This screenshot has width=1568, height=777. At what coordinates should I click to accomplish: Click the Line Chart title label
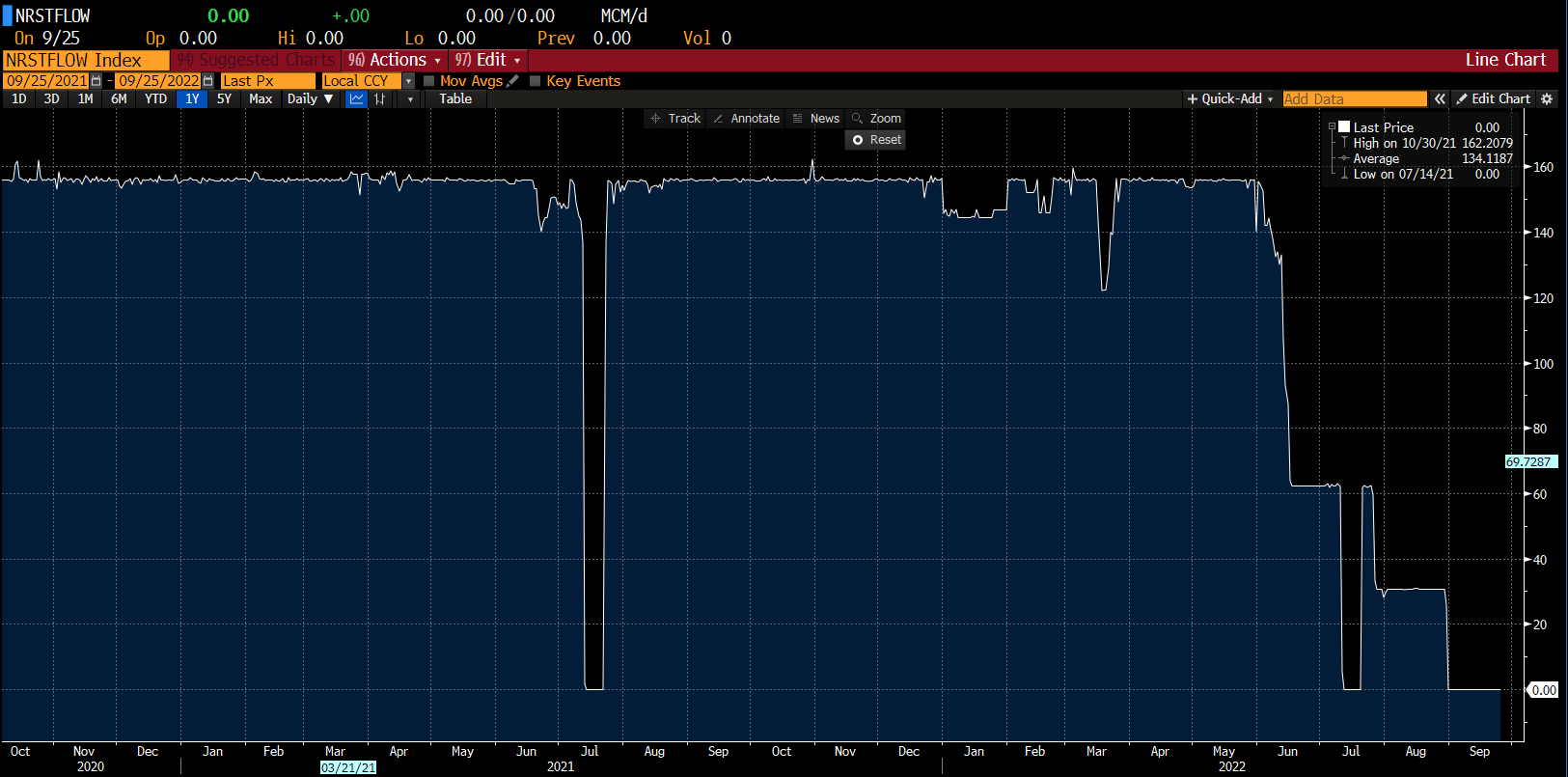1505,60
